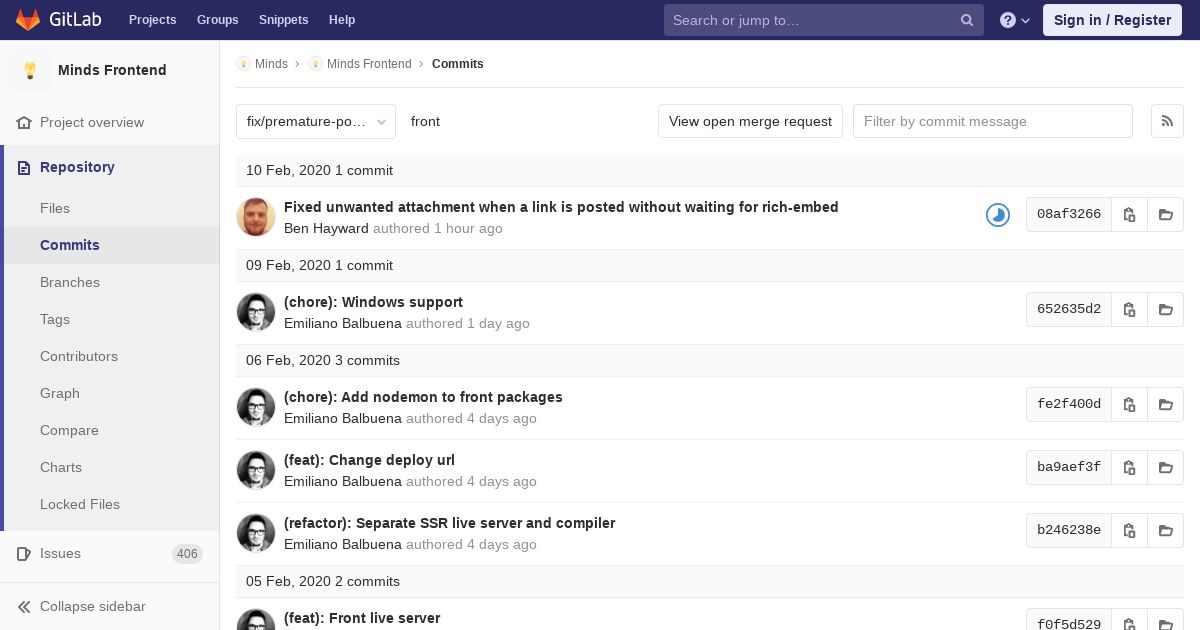Open Compare in sidebar
This screenshot has width=1200, height=630.
[69, 430]
